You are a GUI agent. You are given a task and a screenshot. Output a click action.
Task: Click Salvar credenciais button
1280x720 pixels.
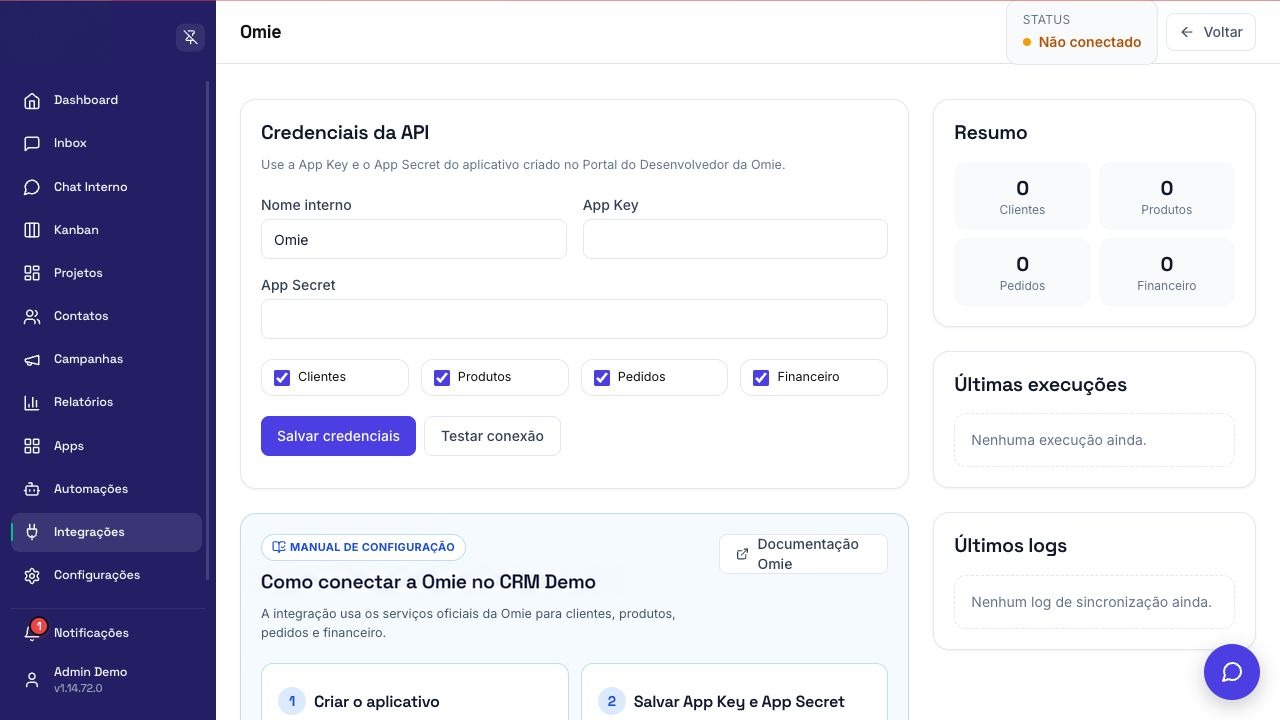point(338,436)
